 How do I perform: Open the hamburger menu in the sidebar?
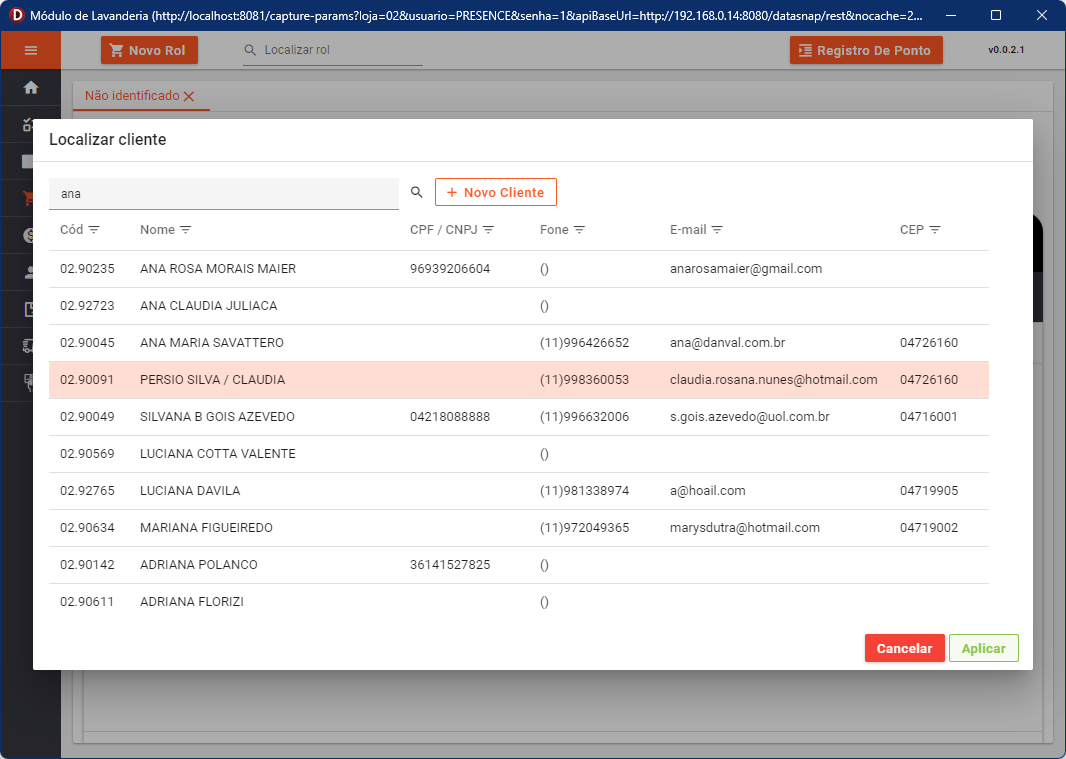pyautogui.click(x=31, y=50)
